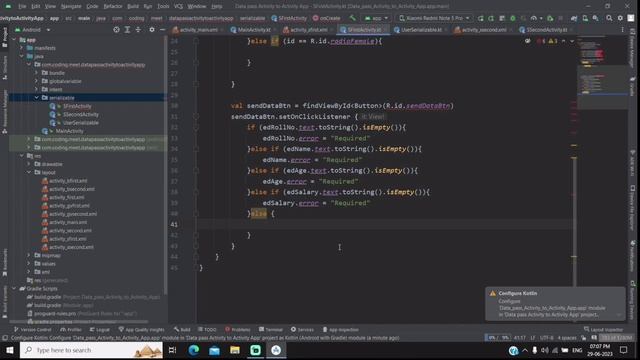Open Windows notification center icon

tap(624, 350)
